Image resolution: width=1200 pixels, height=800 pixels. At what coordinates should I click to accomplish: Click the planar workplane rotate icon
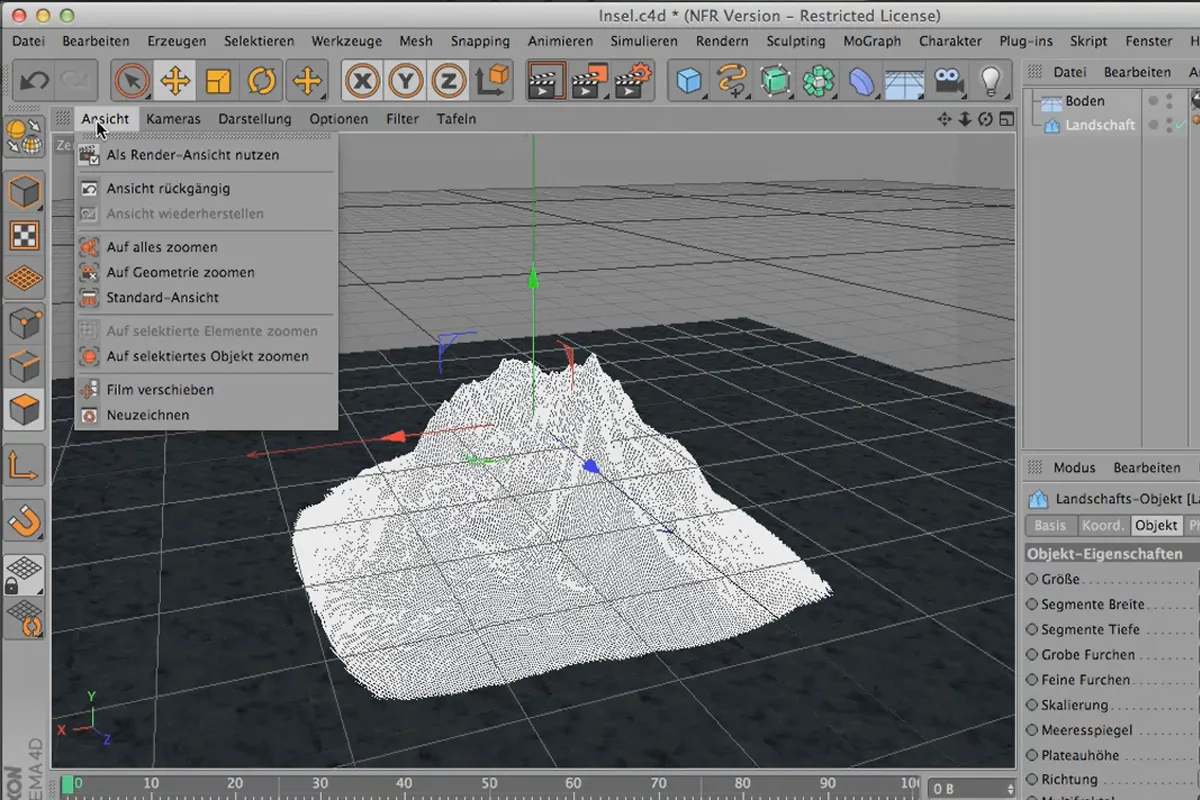pyautogui.click(x=24, y=619)
